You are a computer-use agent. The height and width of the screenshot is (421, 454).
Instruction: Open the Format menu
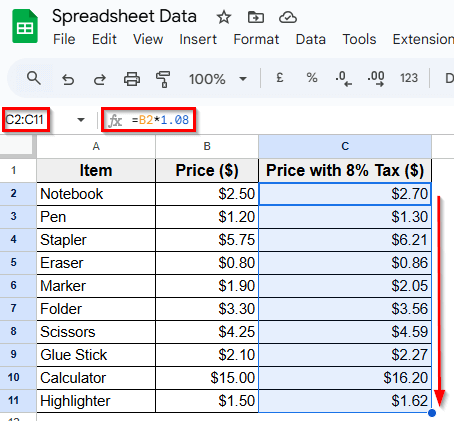pos(256,39)
